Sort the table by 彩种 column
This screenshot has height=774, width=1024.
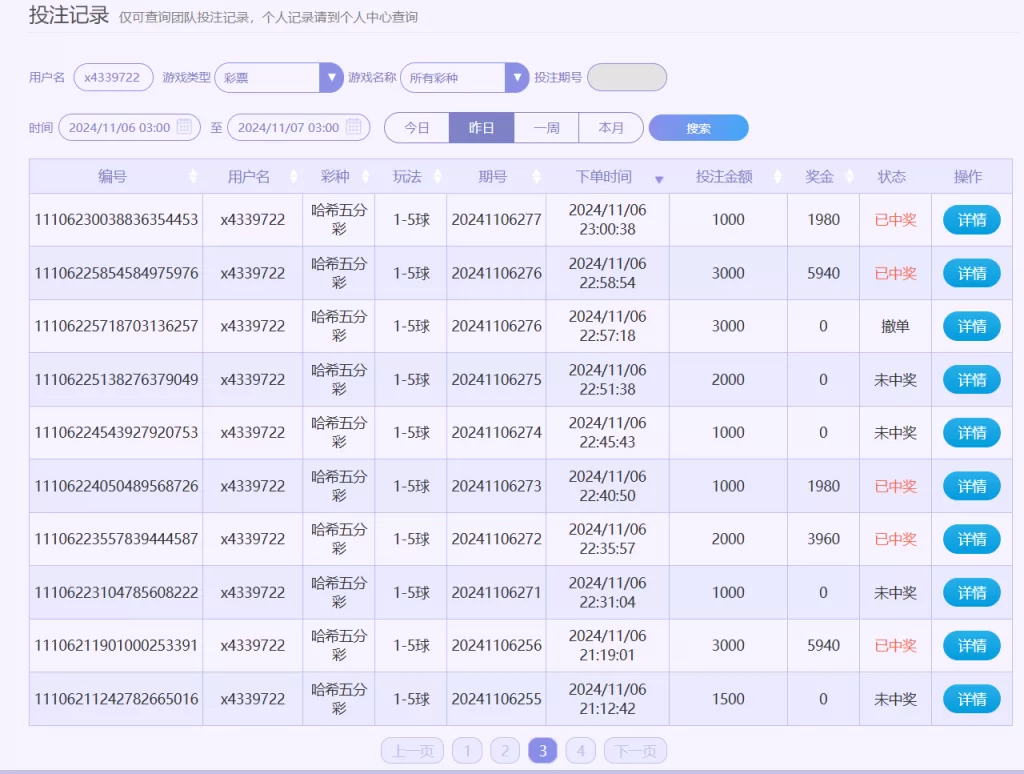(x=365, y=176)
